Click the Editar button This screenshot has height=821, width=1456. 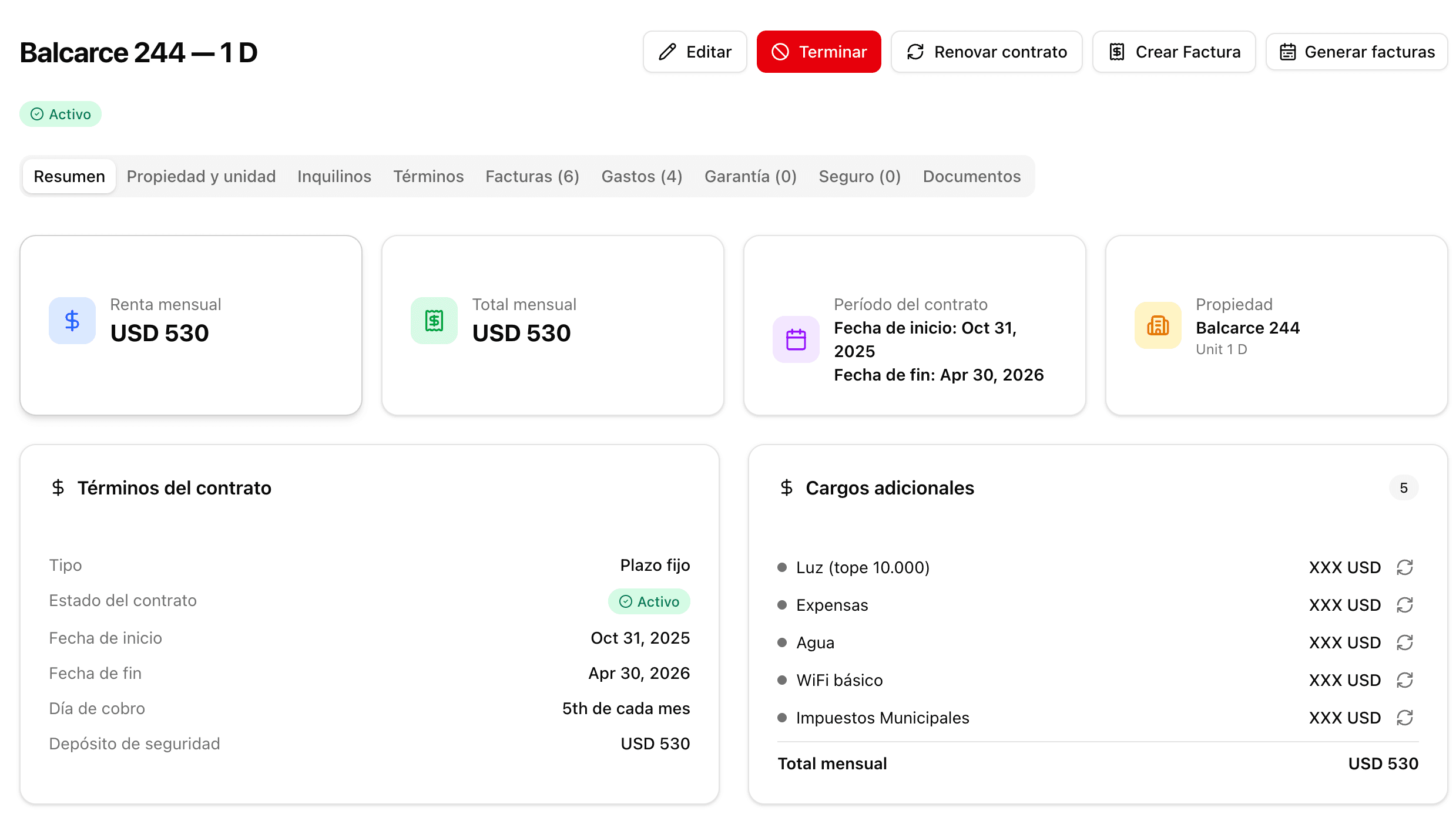695,52
